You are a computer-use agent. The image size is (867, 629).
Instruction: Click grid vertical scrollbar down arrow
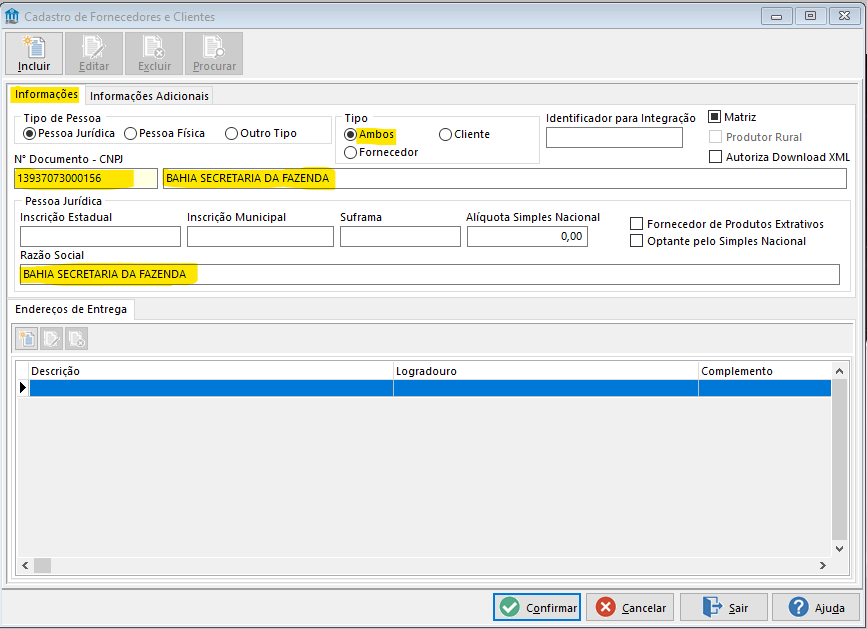[839, 549]
